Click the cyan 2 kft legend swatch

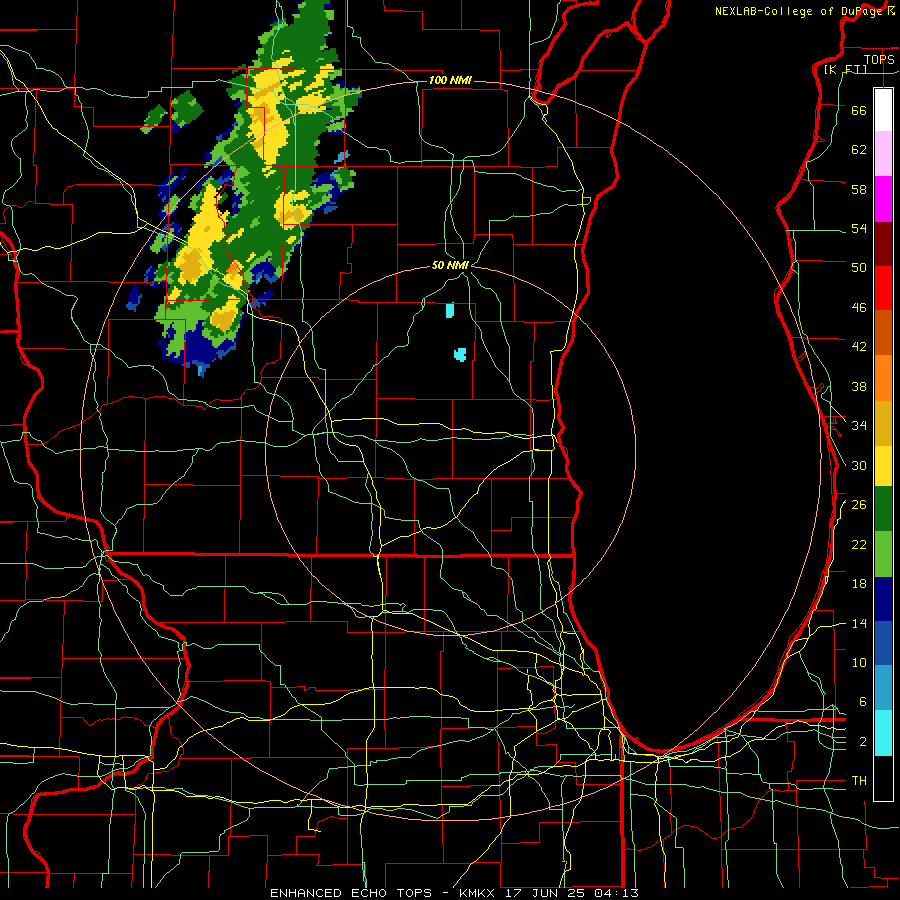883,733
